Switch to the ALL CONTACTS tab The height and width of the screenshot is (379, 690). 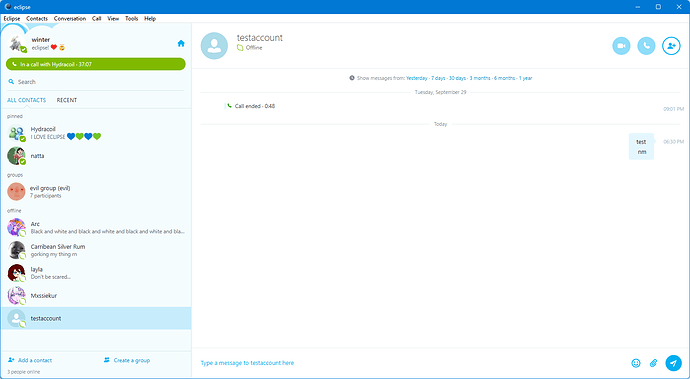[x=26, y=100]
